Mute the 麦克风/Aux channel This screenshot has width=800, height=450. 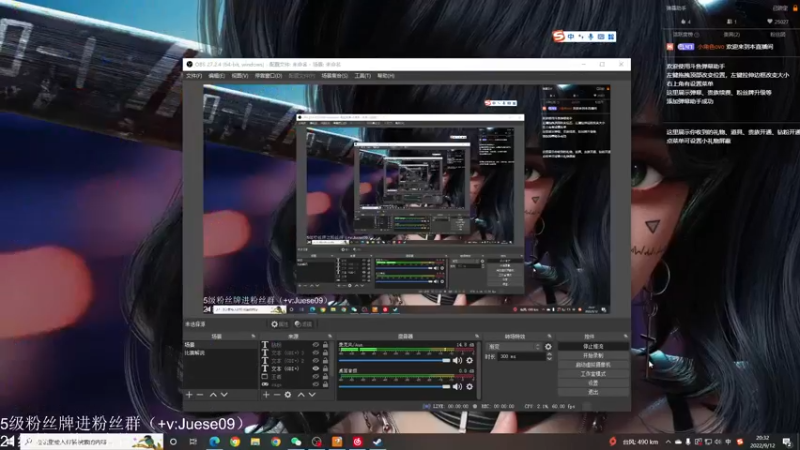click(458, 360)
